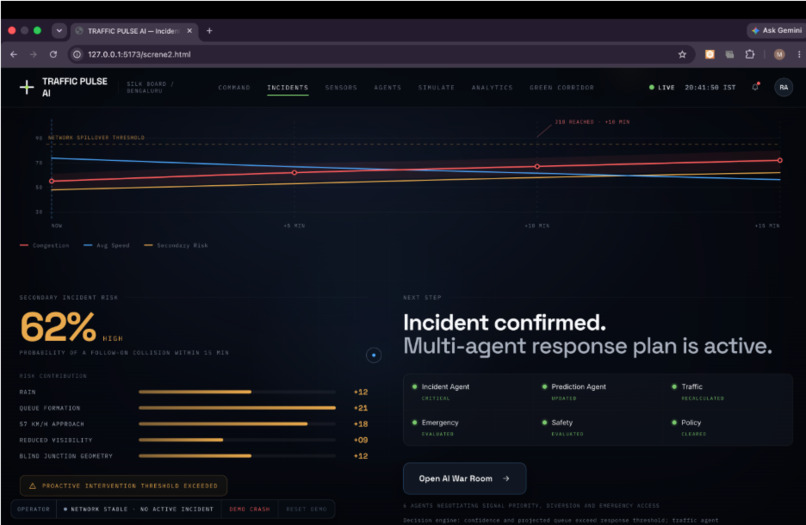The width and height of the screenshot is (806, 525).
Task: Click the JIB REACHED +10 MIN annotation
Action: (592, 122)
